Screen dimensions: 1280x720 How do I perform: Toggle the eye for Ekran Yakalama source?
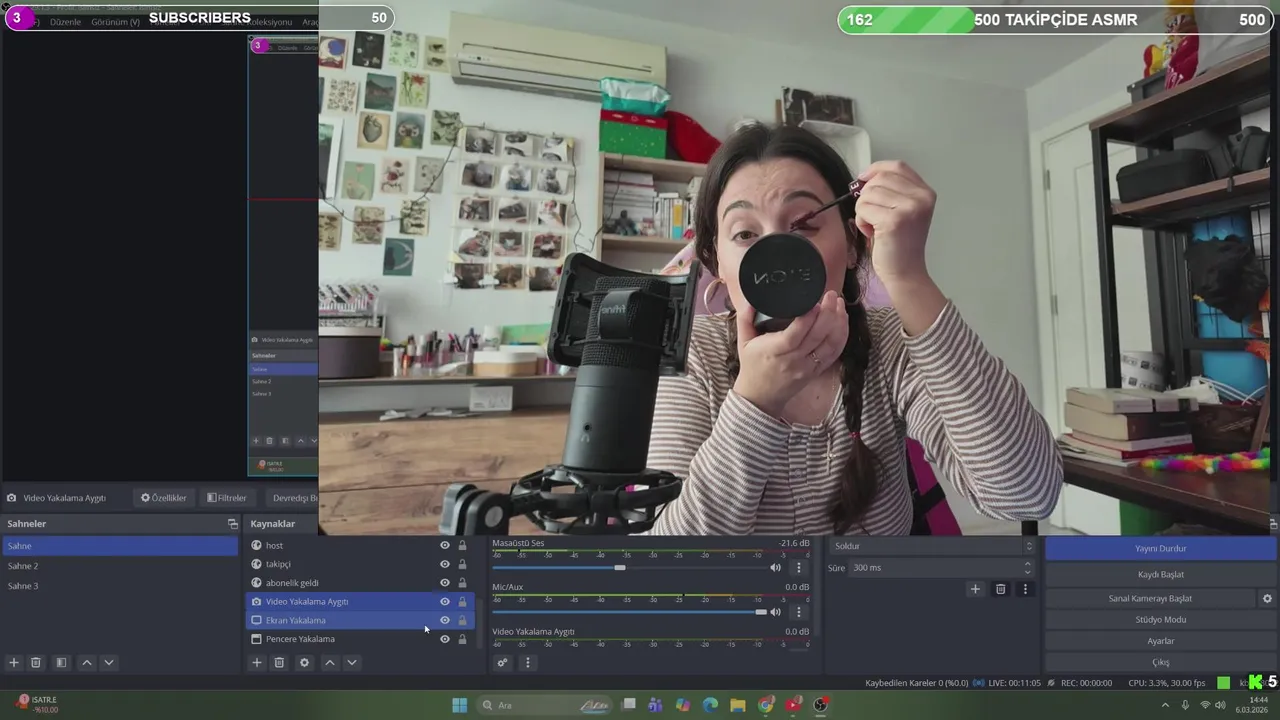tap(445, 620)
